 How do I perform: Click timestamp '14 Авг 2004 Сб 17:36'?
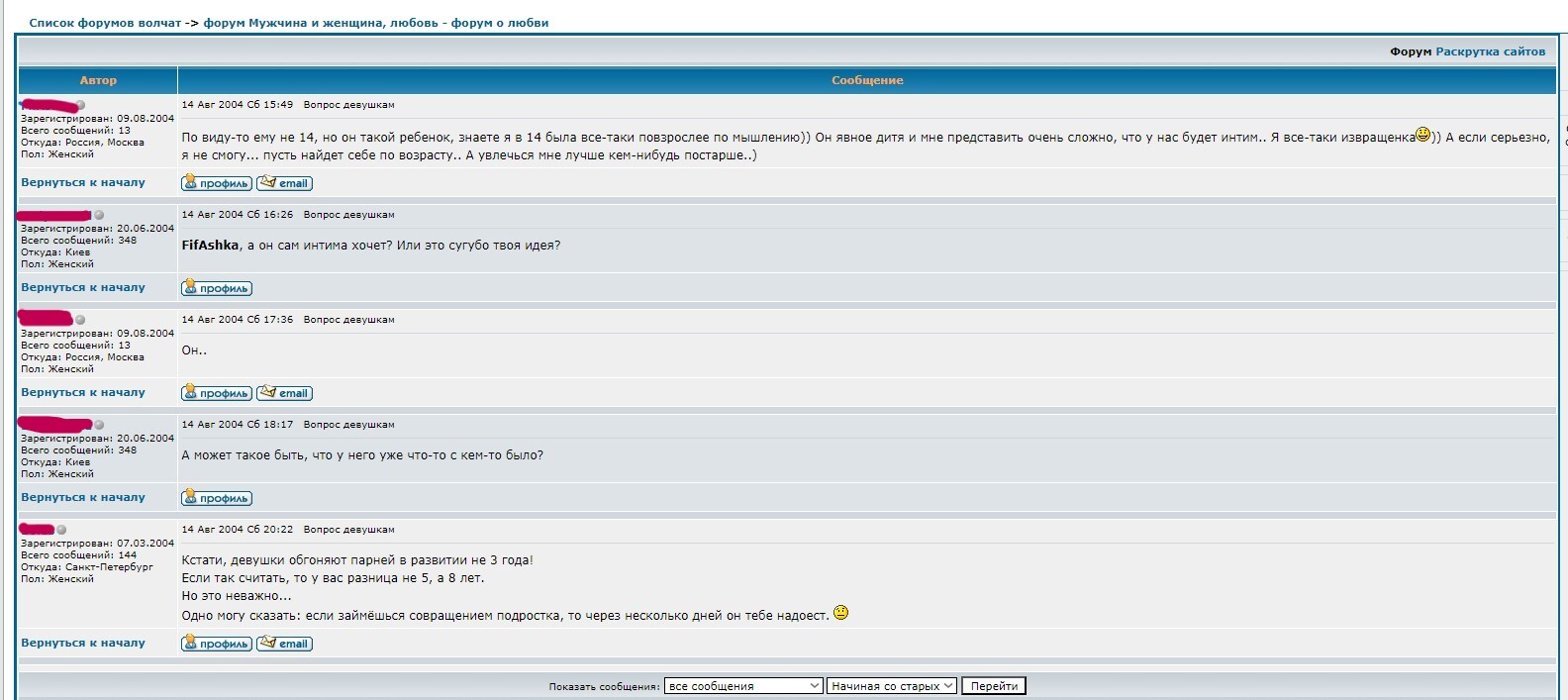238,319
